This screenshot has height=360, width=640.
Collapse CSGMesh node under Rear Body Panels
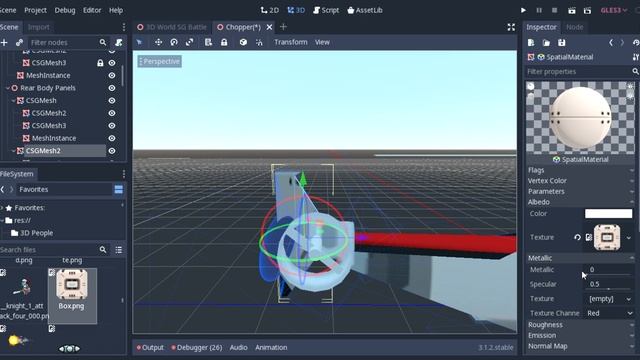[13, 100]
